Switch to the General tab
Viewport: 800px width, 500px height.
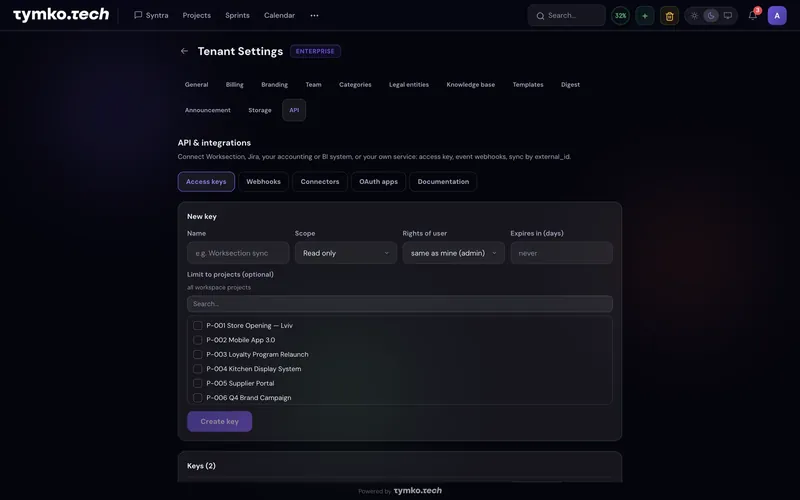pos(196,85)
